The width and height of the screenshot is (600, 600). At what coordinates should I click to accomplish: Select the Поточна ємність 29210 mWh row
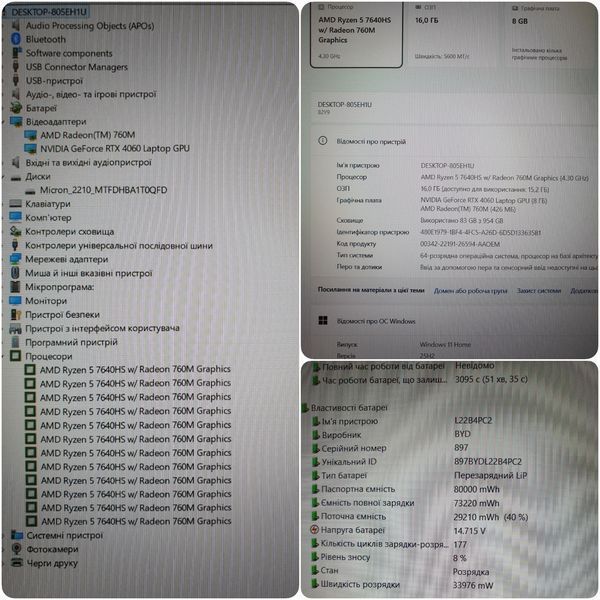pos(419,517)
